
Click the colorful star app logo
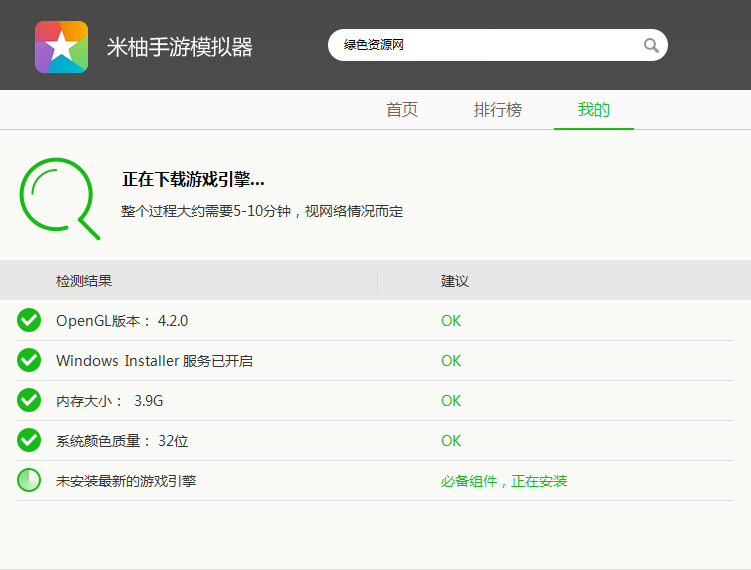point(61,46)
